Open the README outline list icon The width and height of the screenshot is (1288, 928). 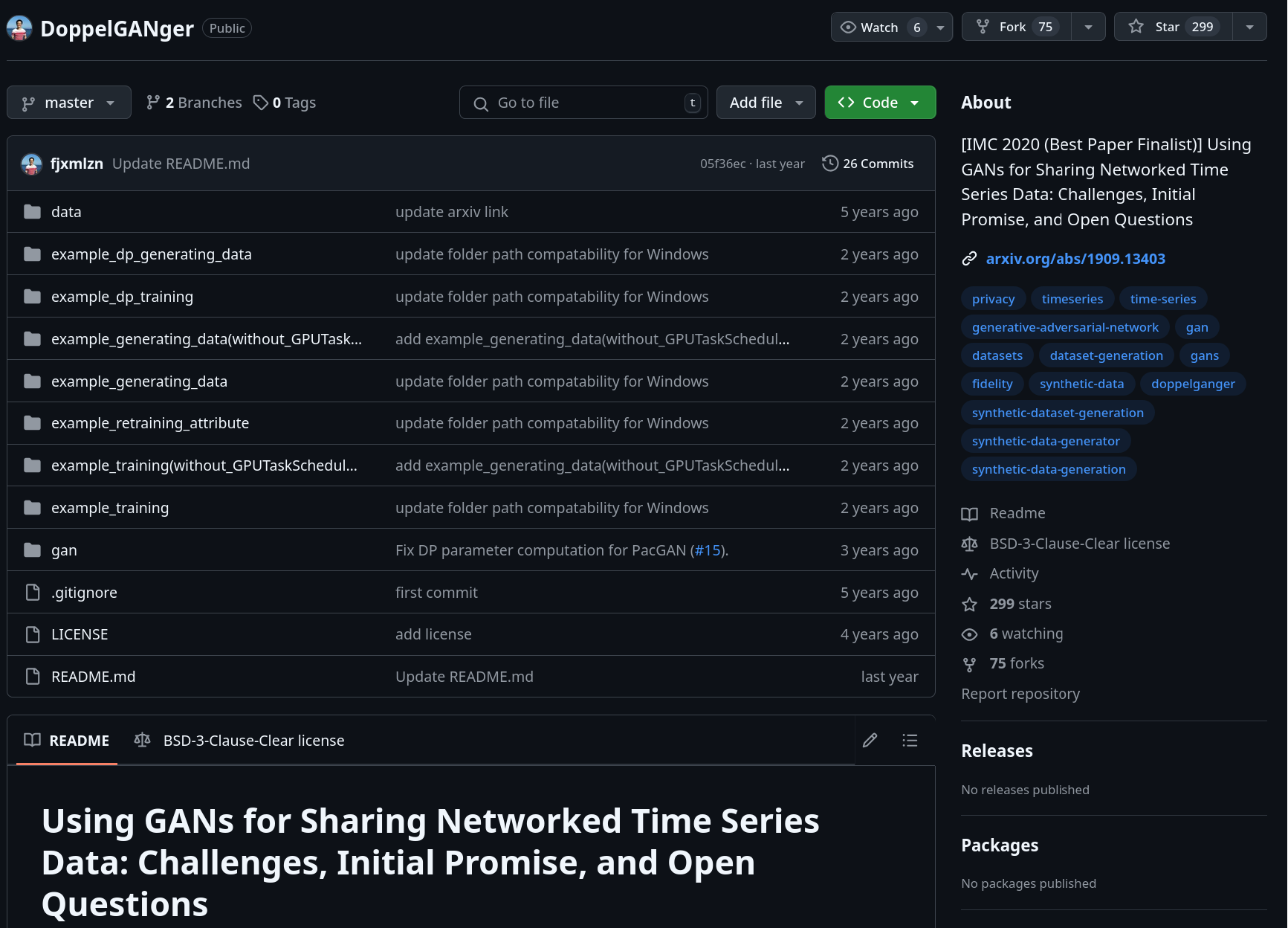click(x=910, y=741)
